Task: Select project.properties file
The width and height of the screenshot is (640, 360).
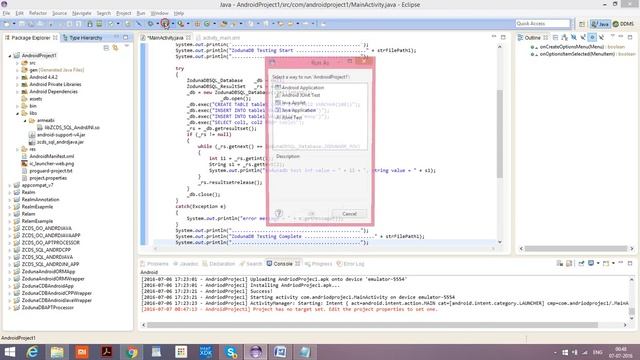Action: pos(48,178)
